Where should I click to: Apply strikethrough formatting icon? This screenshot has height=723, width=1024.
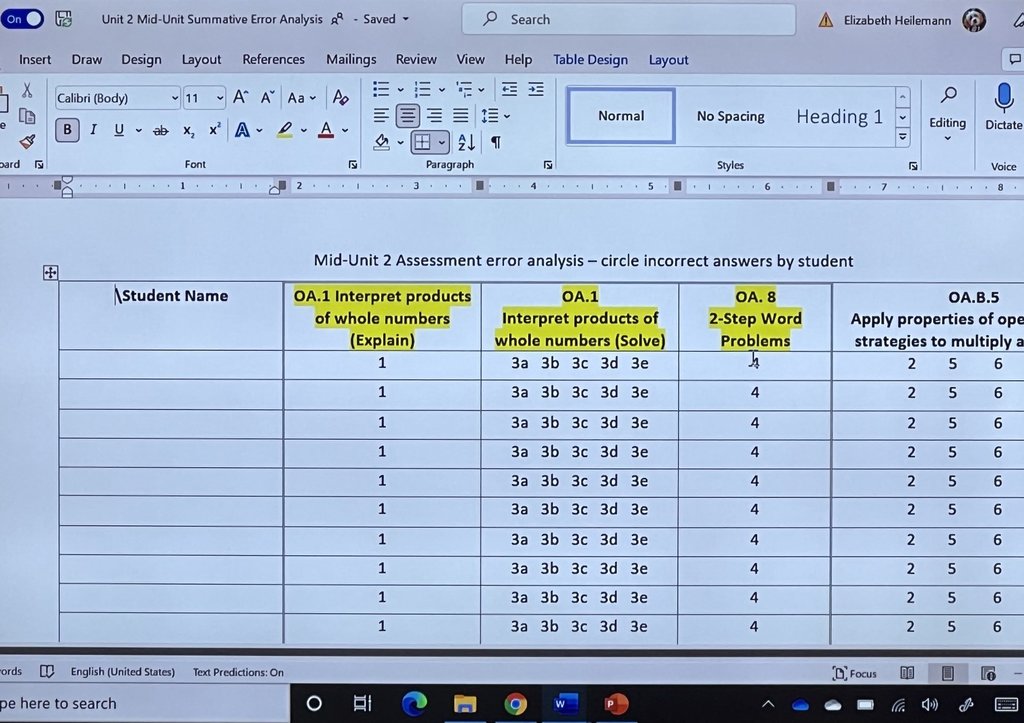[160, 129]
